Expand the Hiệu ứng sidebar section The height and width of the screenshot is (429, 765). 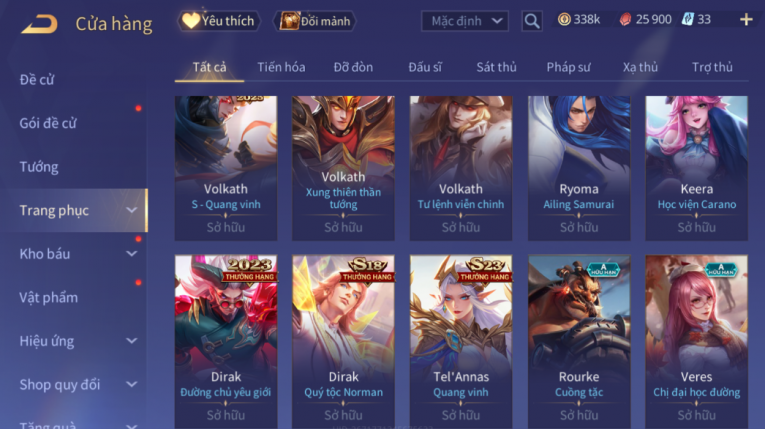point(131,341)
